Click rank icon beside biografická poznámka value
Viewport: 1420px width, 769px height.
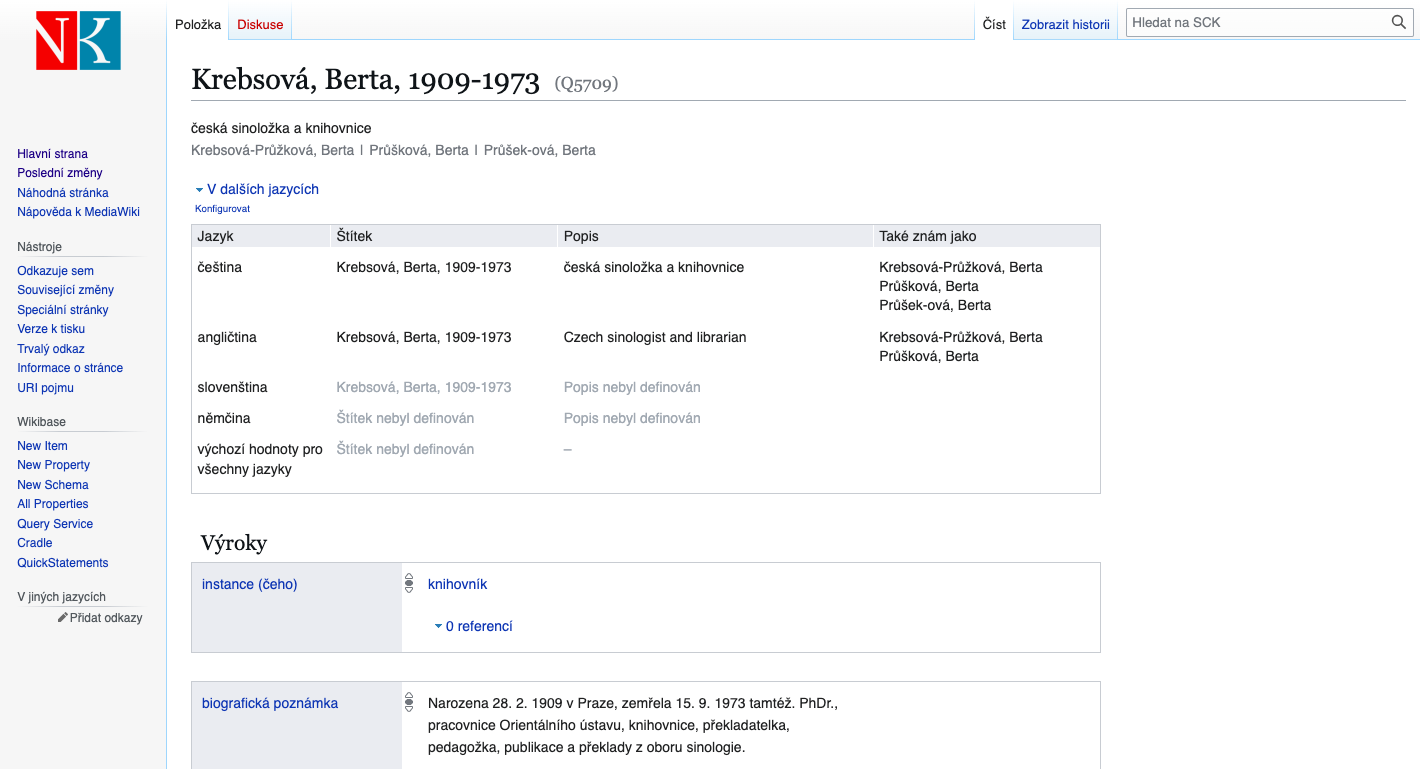(x=409, y=703)
